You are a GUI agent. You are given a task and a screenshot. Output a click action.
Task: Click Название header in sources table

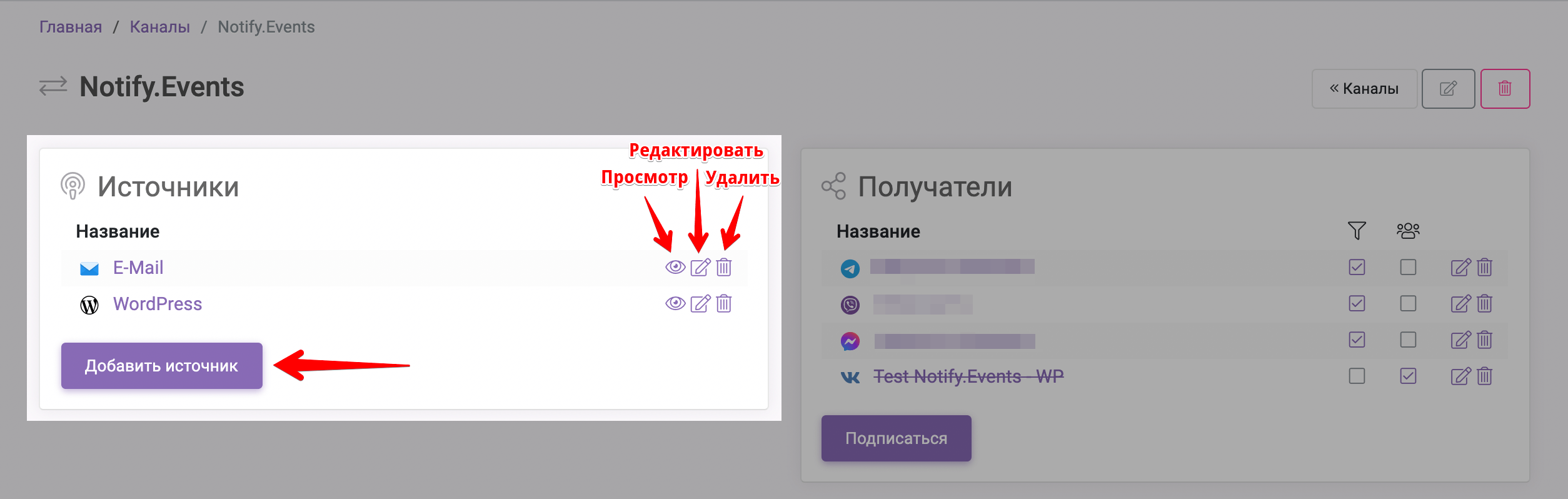click(118, 231)
